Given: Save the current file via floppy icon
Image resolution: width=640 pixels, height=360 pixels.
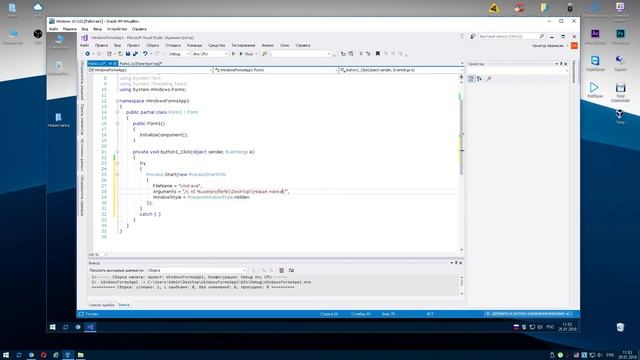Looking at the screenshot, I should point(128,54).
